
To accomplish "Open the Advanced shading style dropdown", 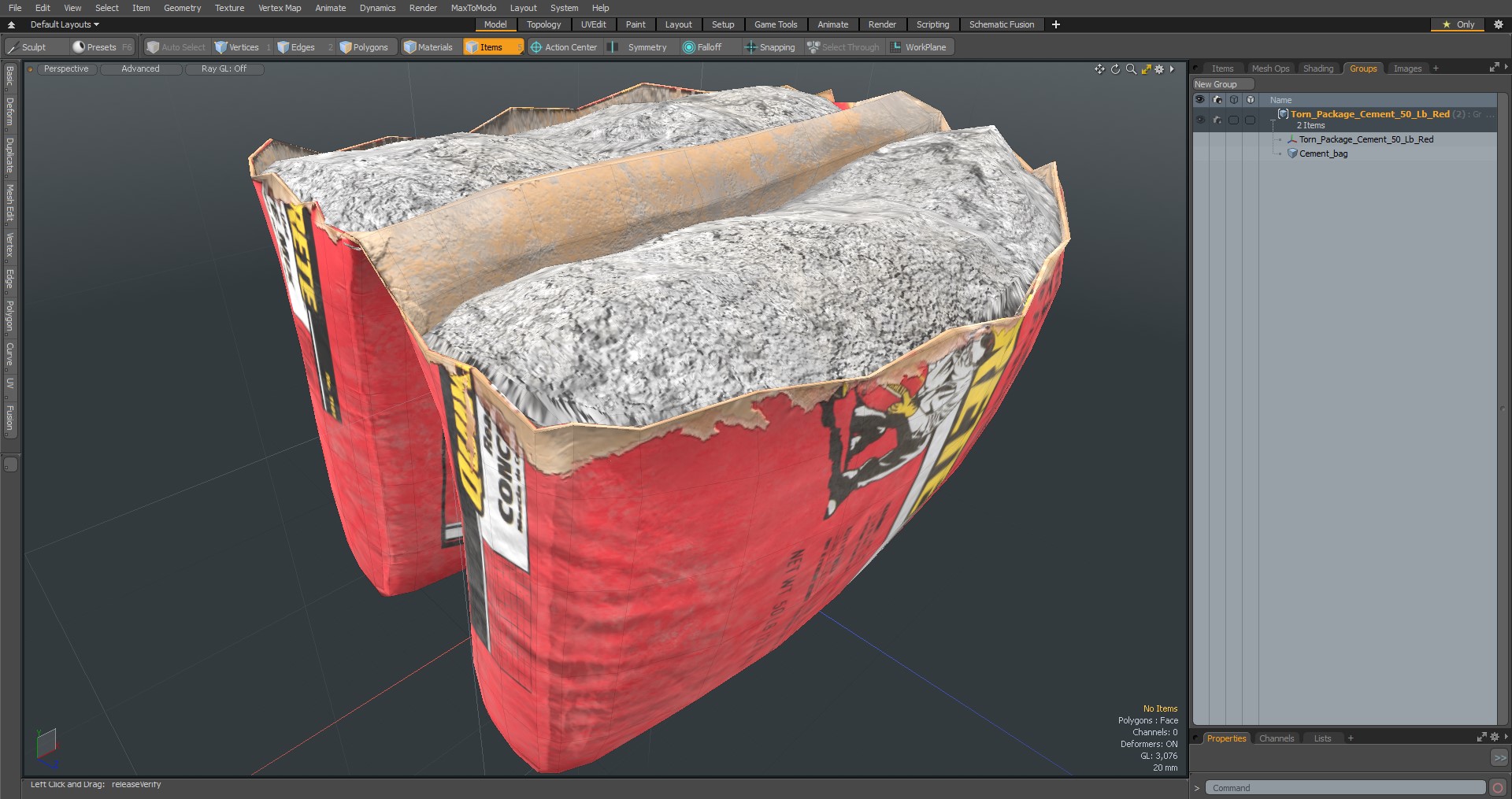I will (140, 69).
